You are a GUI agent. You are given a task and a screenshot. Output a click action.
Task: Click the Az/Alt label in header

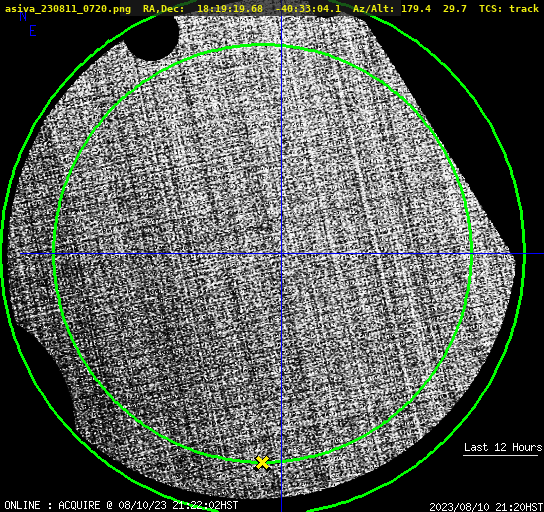click(374, 8)
